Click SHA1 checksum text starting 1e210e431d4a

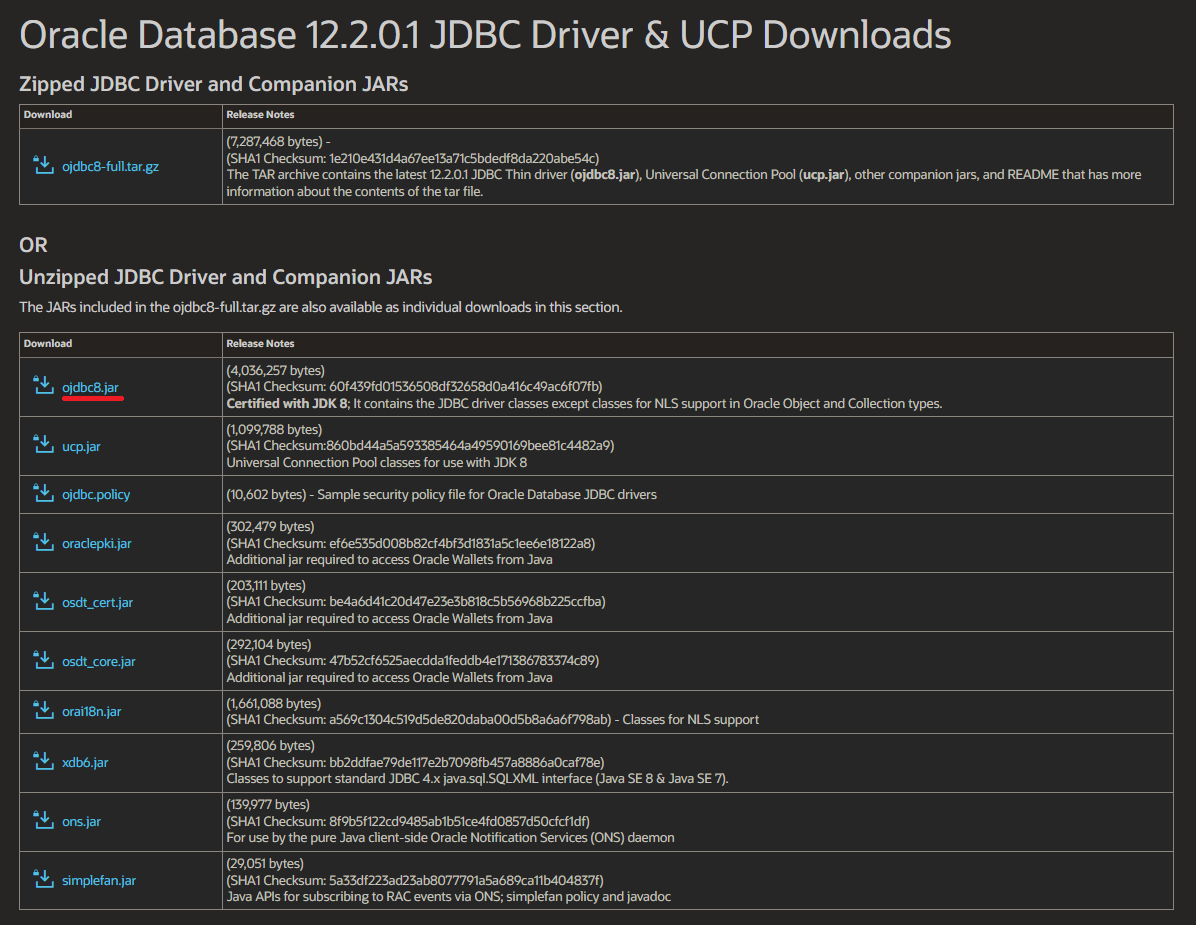413,159
